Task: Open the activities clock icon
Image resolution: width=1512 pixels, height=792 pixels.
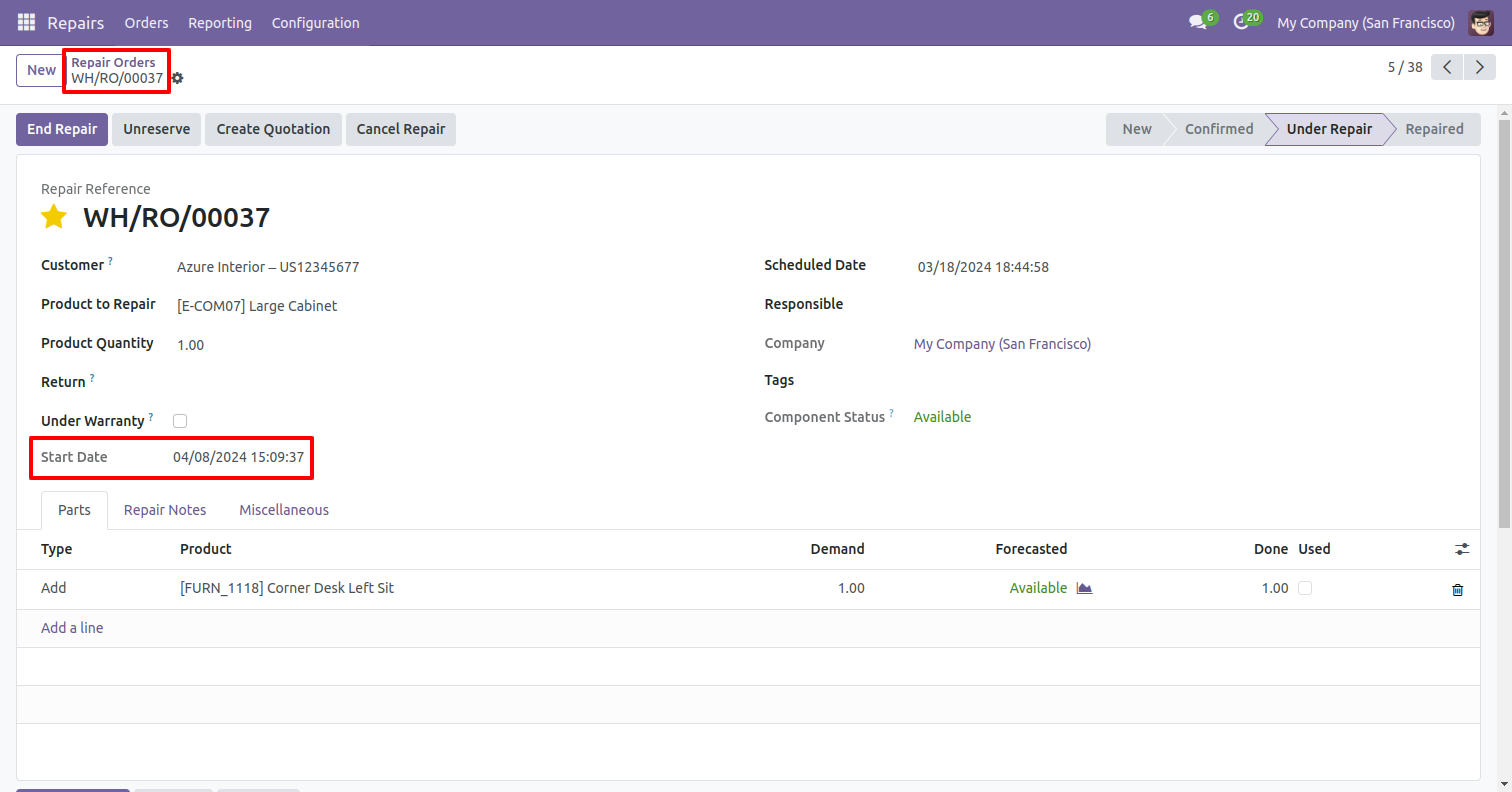Action: pos(1241,22)
